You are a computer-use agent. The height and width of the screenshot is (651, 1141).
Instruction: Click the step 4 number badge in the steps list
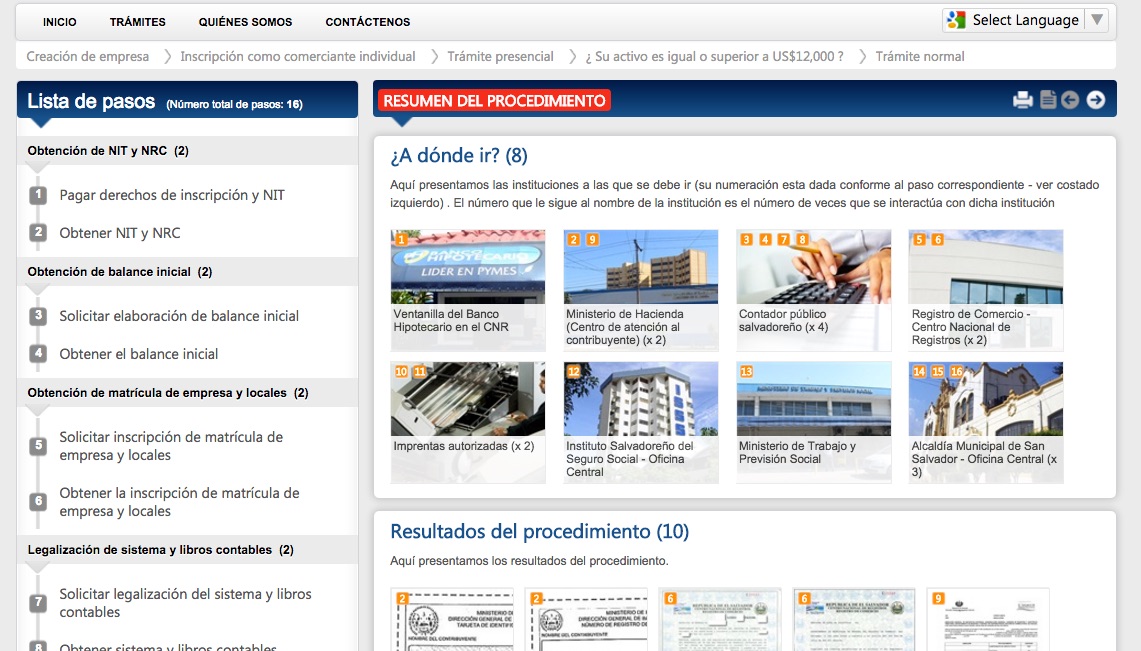click(x=38, y=354)
